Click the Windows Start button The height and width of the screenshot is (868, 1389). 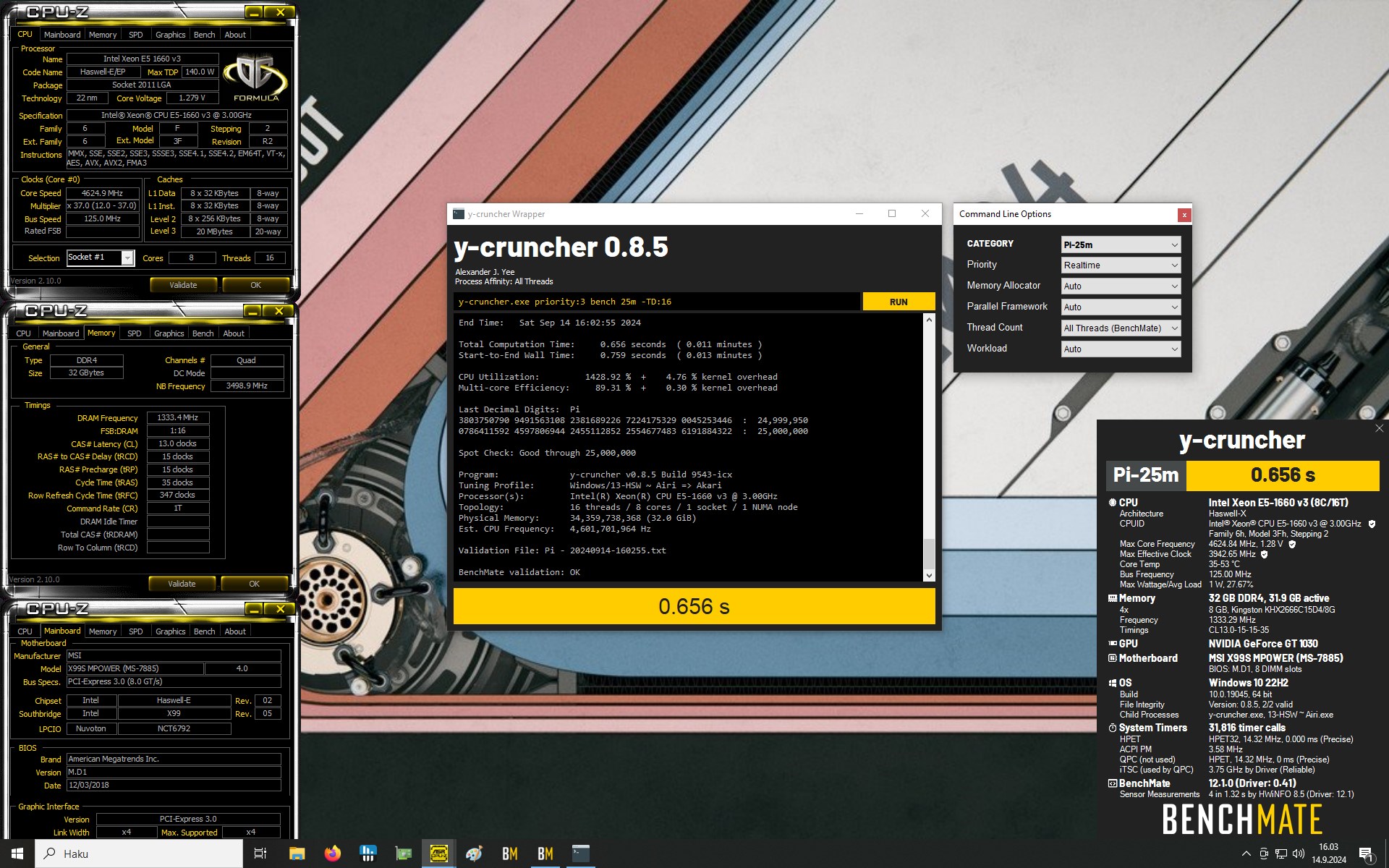point(17,854)
